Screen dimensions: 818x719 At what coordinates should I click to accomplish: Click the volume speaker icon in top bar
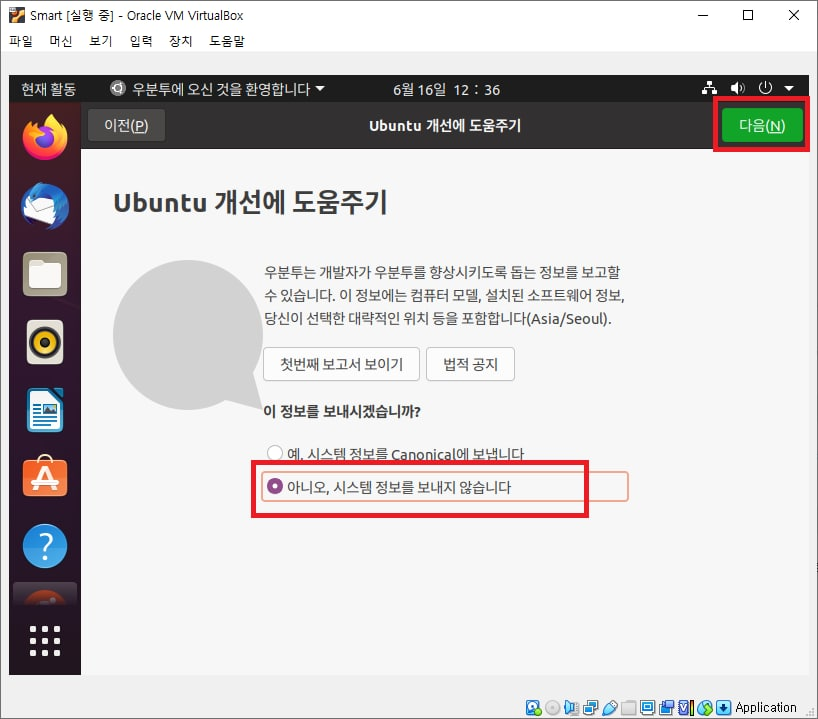pos(738,88)
